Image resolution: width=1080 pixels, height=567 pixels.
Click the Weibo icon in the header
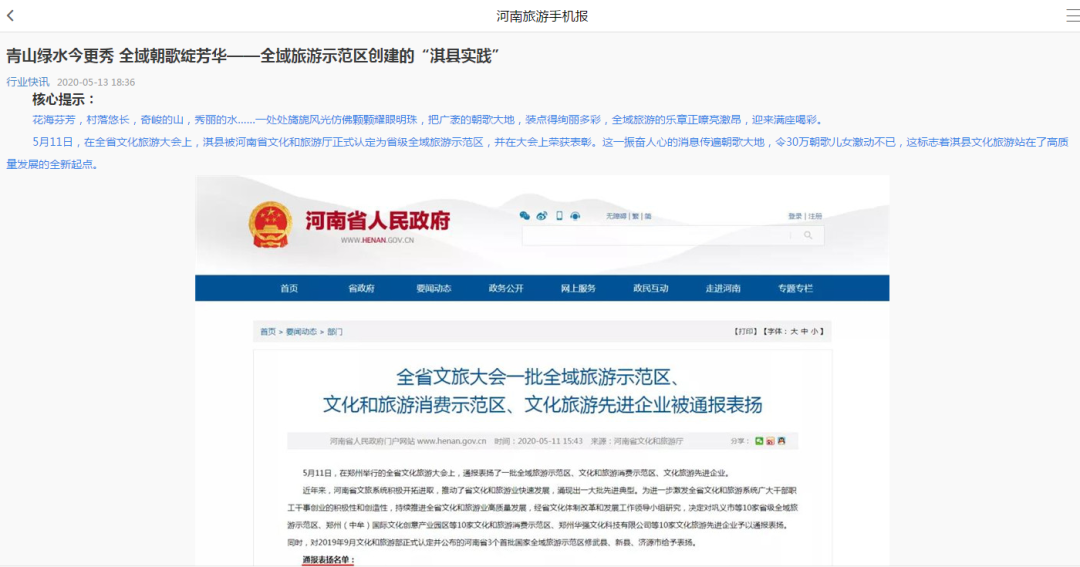542,216
